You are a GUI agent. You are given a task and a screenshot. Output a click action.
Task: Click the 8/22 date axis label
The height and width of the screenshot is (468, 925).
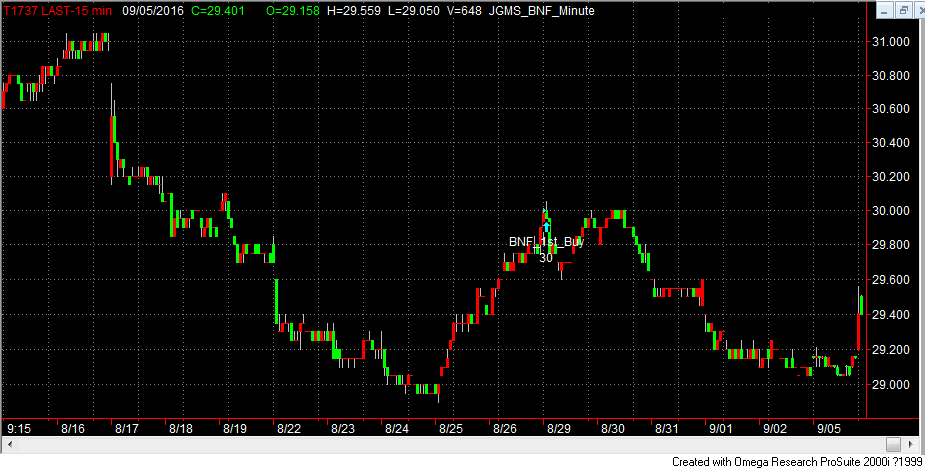pos(289,428)
